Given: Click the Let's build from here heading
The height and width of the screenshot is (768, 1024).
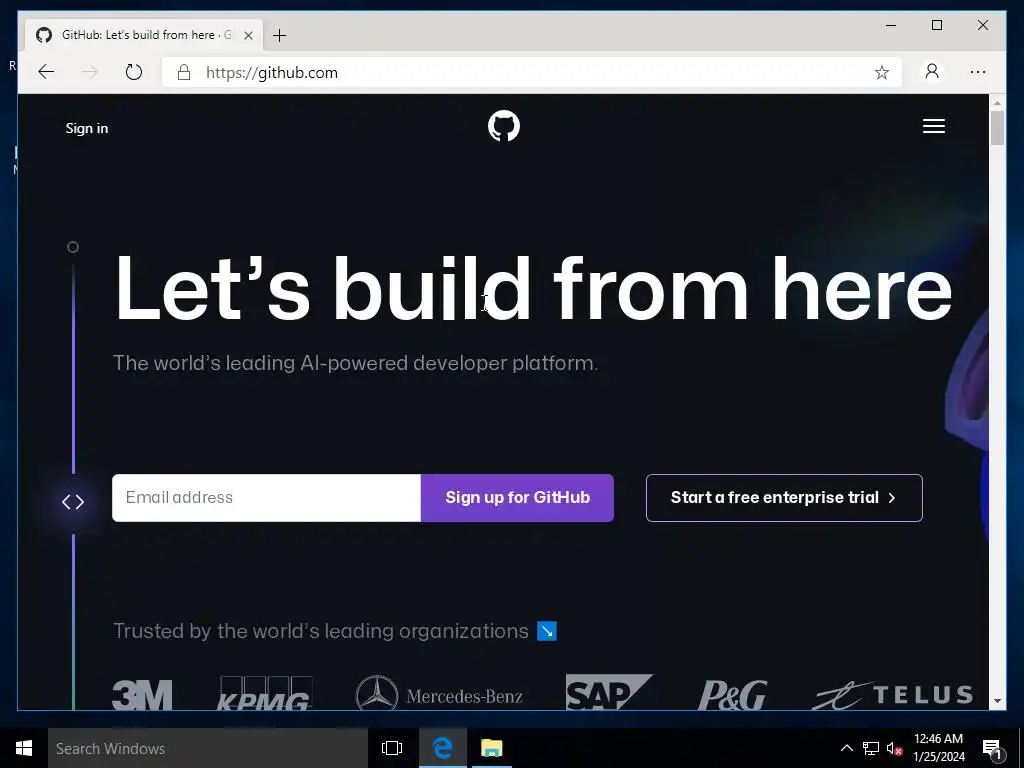Looking at the screenshot, I should click(x=533, y=288).
